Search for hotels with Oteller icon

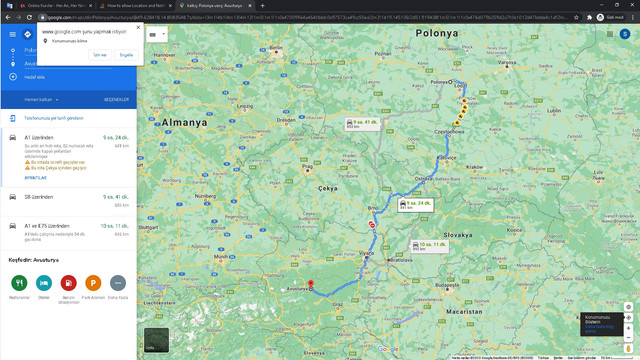coord(44,283)
